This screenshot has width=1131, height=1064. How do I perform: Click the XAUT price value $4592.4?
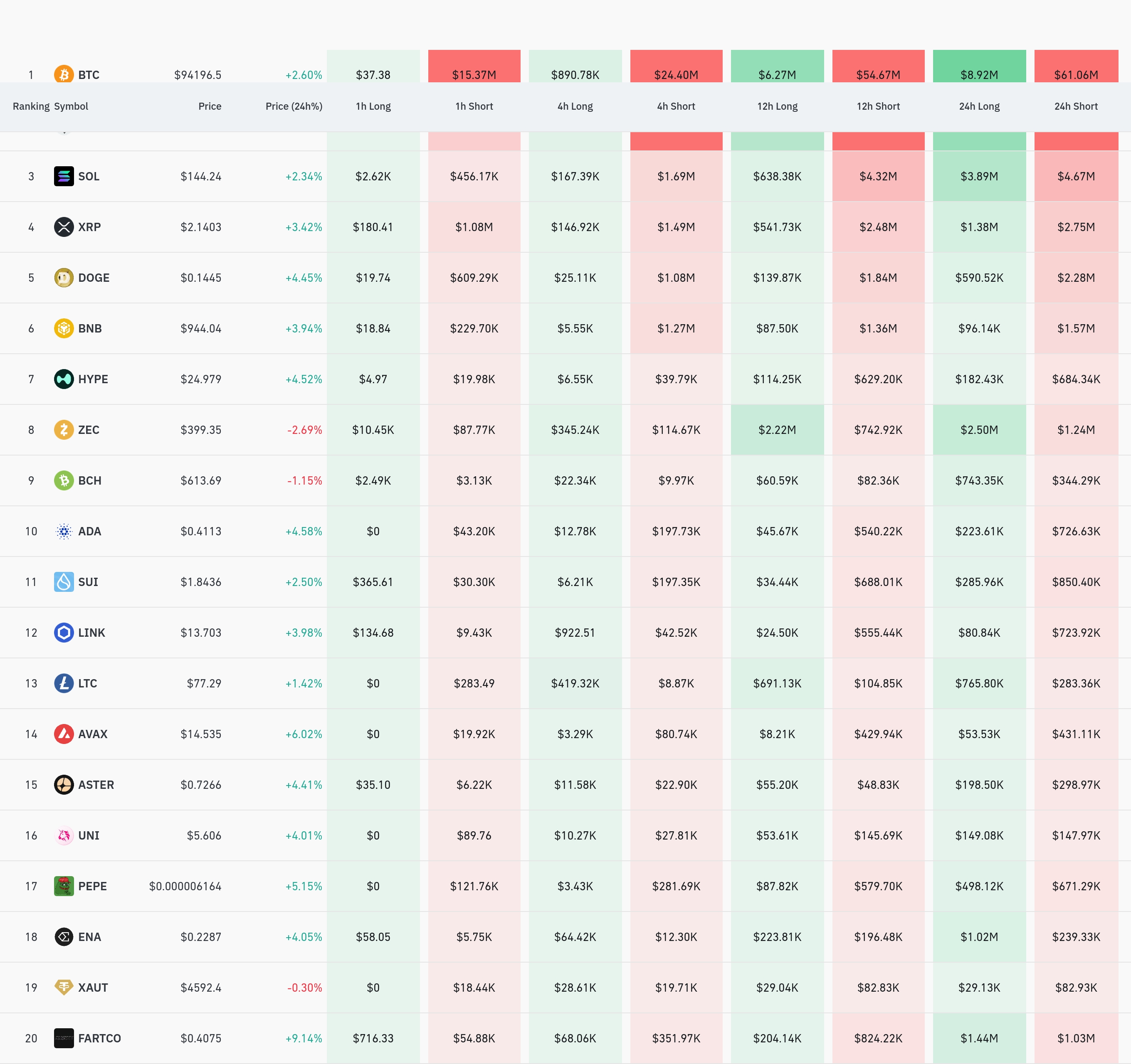[201, 988]
